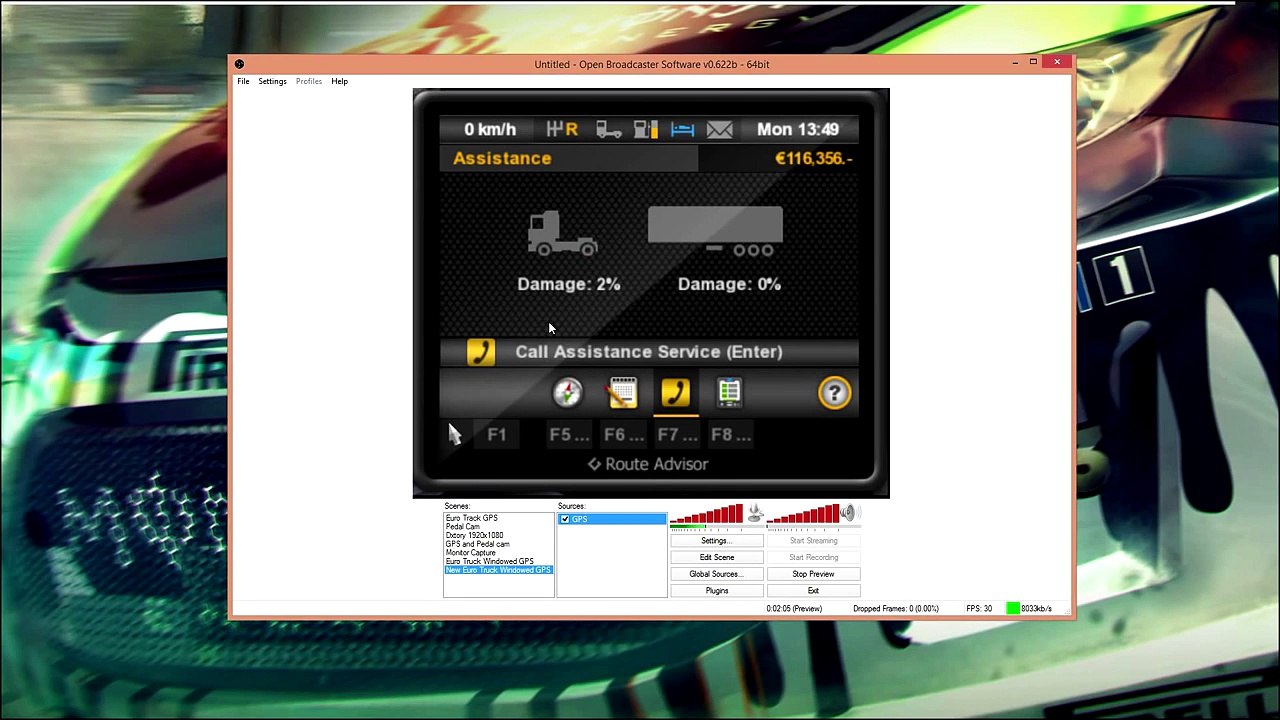Click the Edit Scene button
Screen dimensions: 1280x720
coord(717,557)
